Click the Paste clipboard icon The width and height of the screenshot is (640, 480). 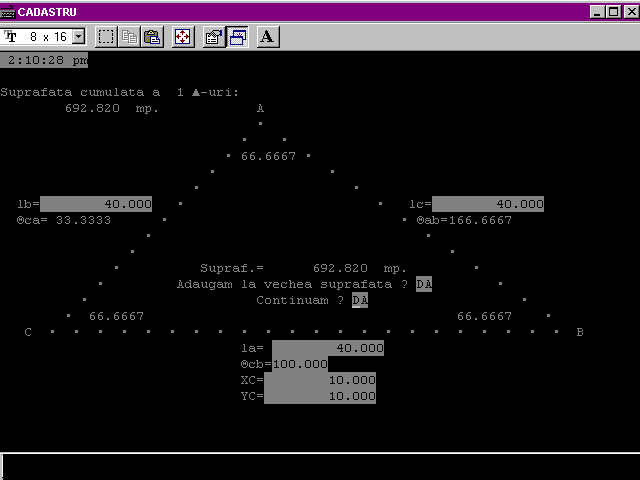click(151, 37)
